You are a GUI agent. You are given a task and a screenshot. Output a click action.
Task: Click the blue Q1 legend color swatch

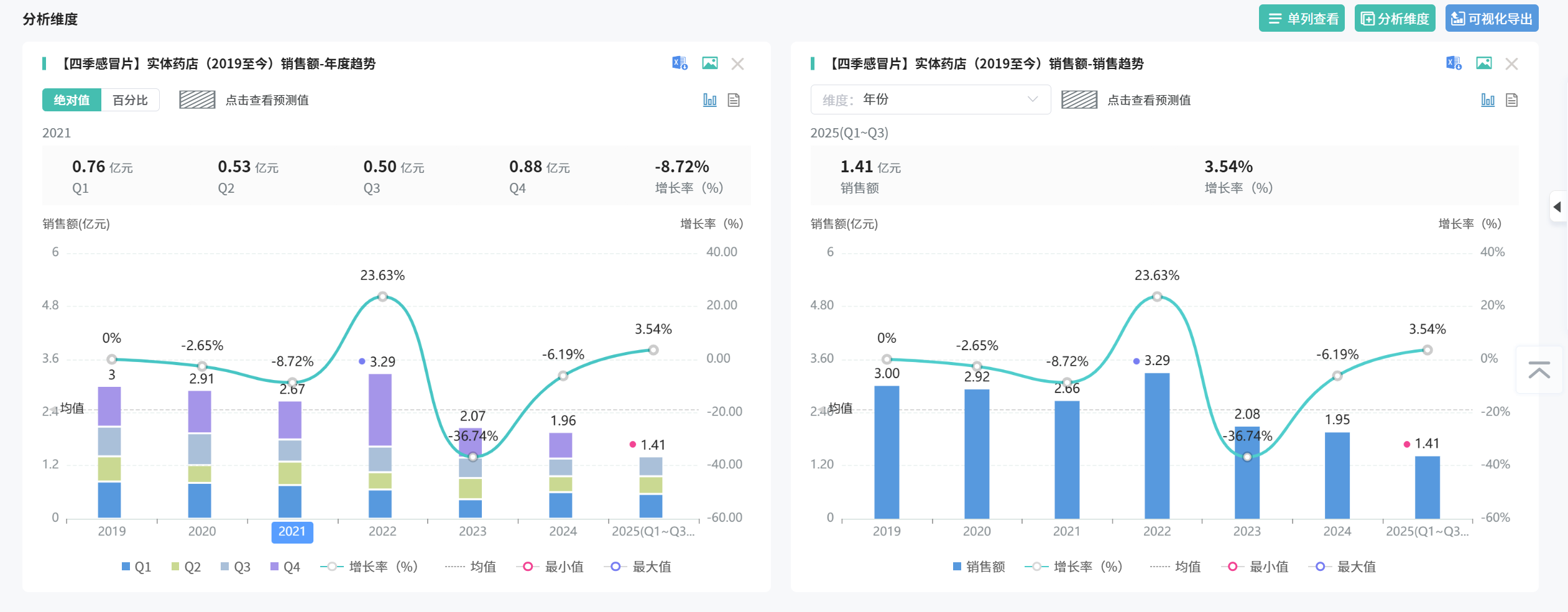(126, 567)
